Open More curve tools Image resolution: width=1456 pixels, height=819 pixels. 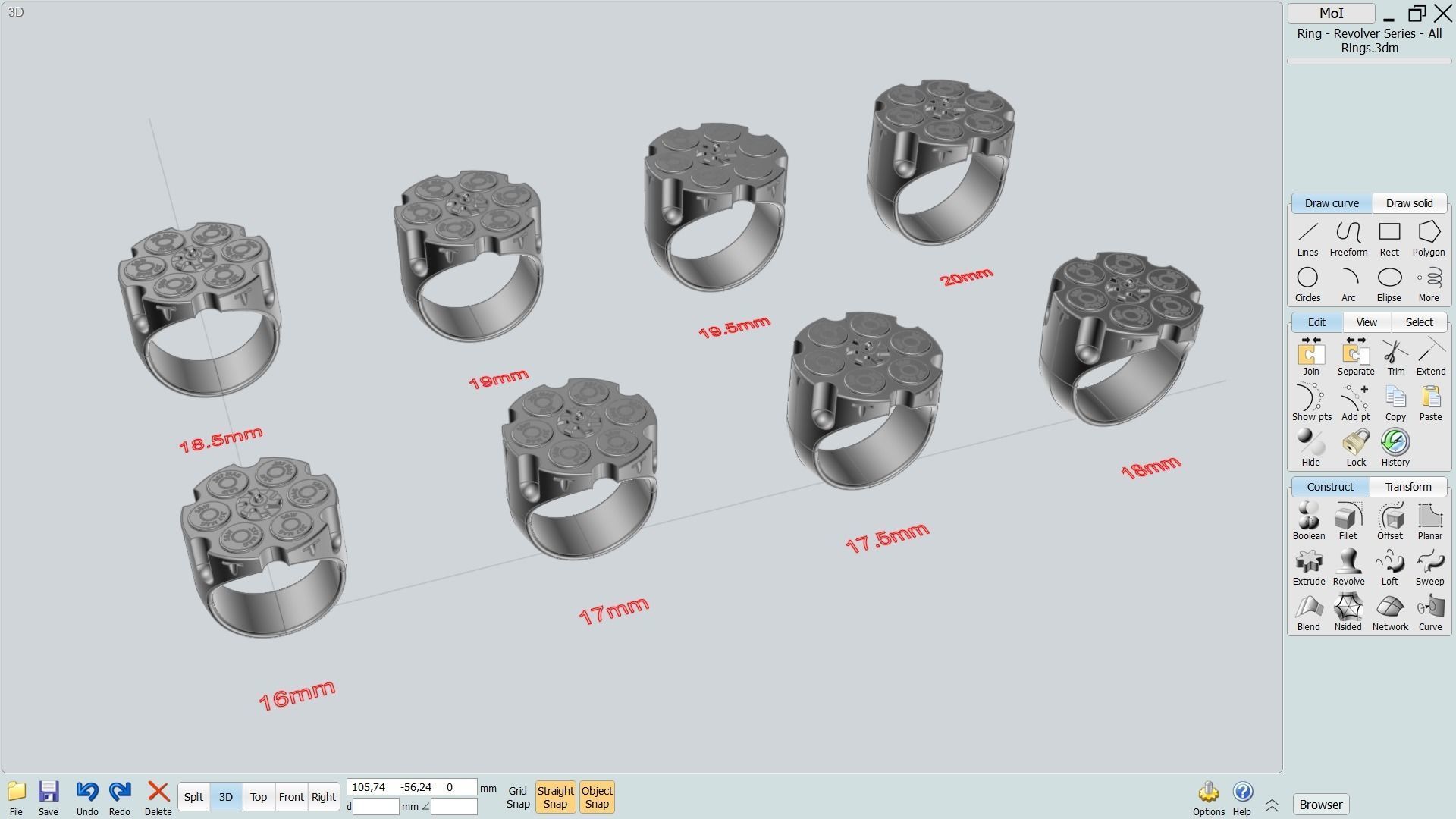pyautogui.click(x=1429, y=284)
